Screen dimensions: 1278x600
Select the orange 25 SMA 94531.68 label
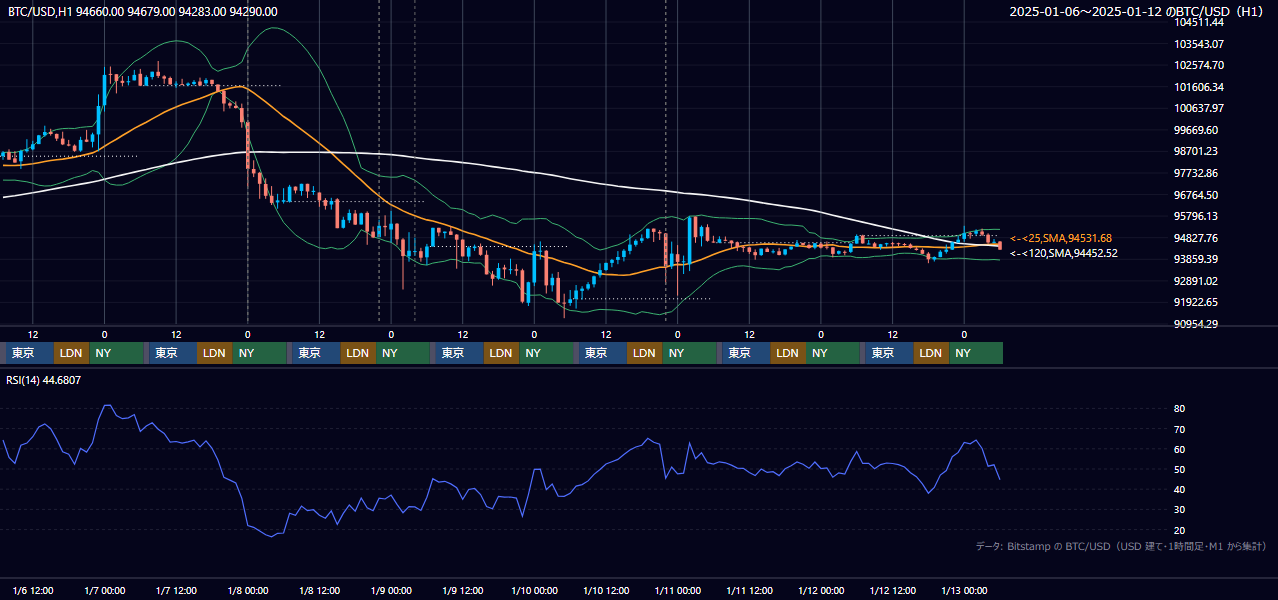(x=1061, y=238)
